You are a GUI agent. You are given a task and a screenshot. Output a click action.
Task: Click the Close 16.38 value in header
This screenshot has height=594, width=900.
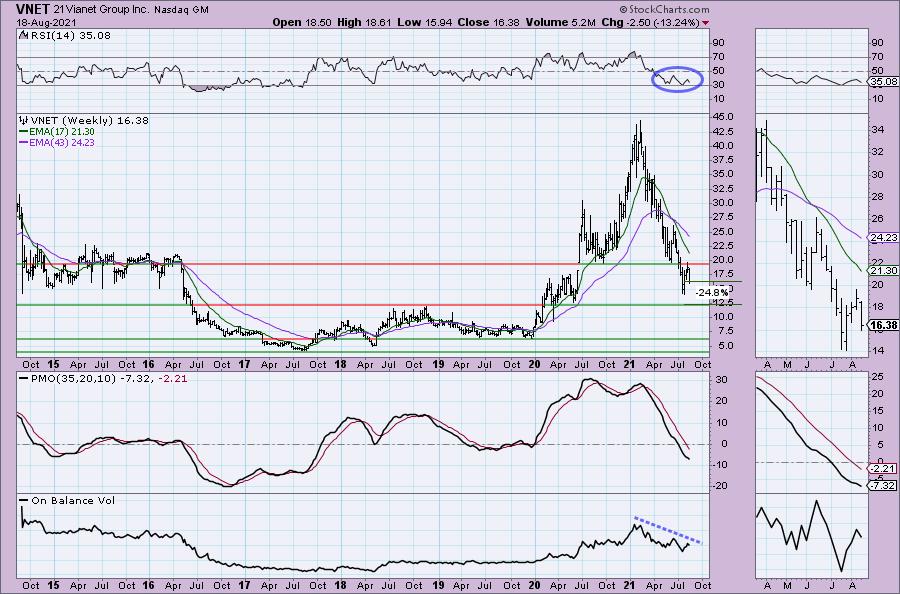pyautogui.click(x=488, y=22)
